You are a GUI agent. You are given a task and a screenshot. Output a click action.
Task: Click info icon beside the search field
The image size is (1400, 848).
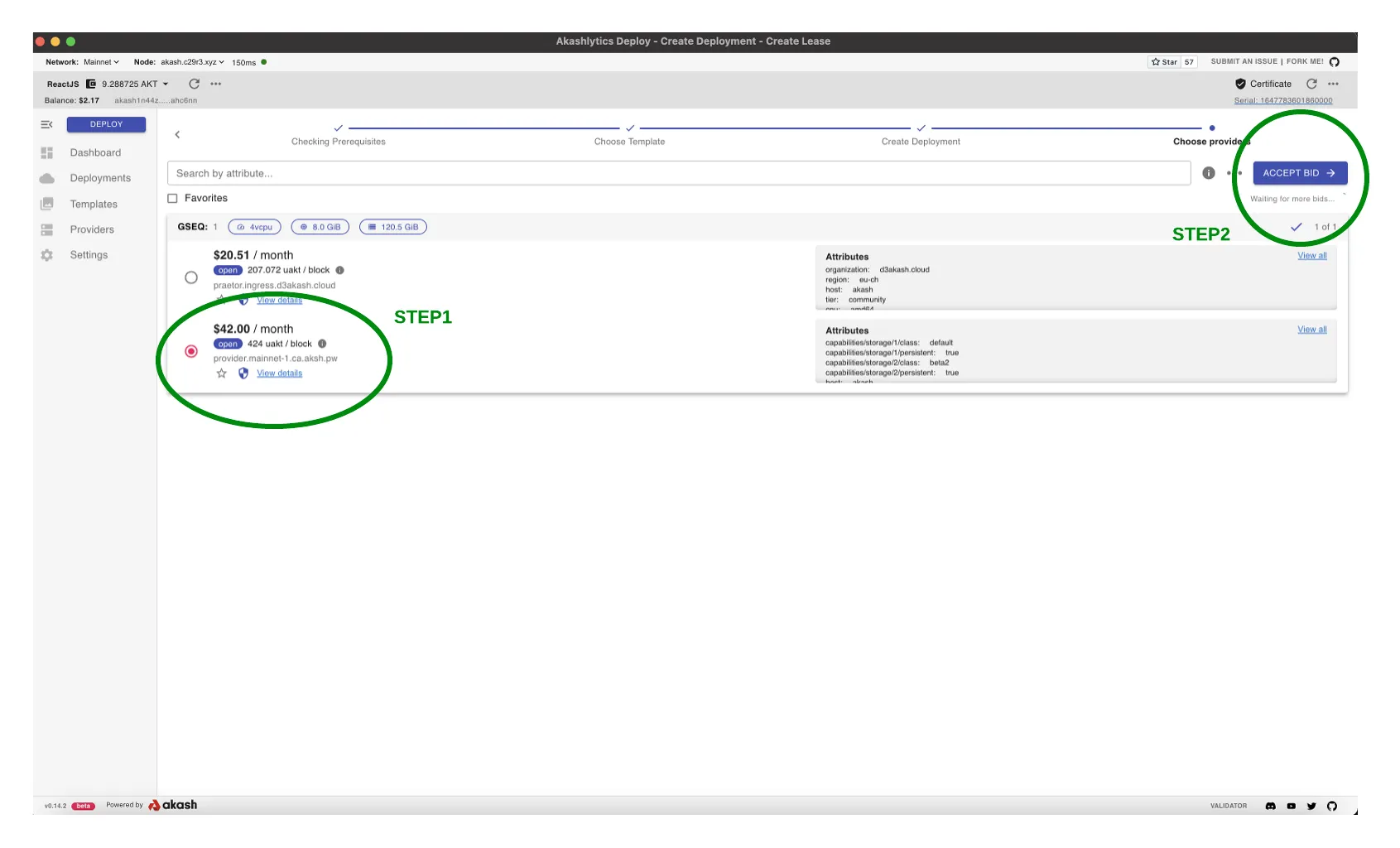pos(1208,173)
